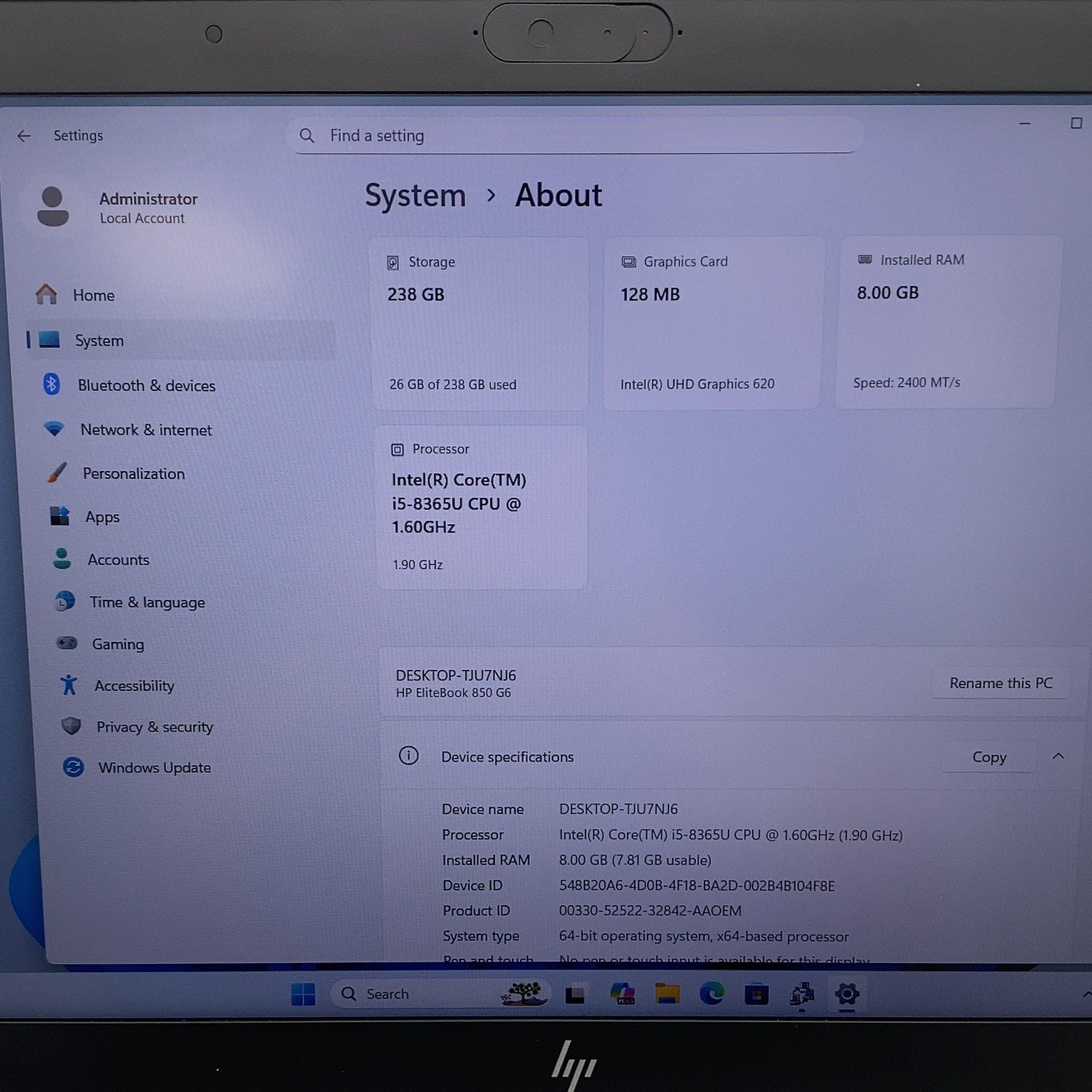Click the Home house icon in sidebar

tap(47, 294)
